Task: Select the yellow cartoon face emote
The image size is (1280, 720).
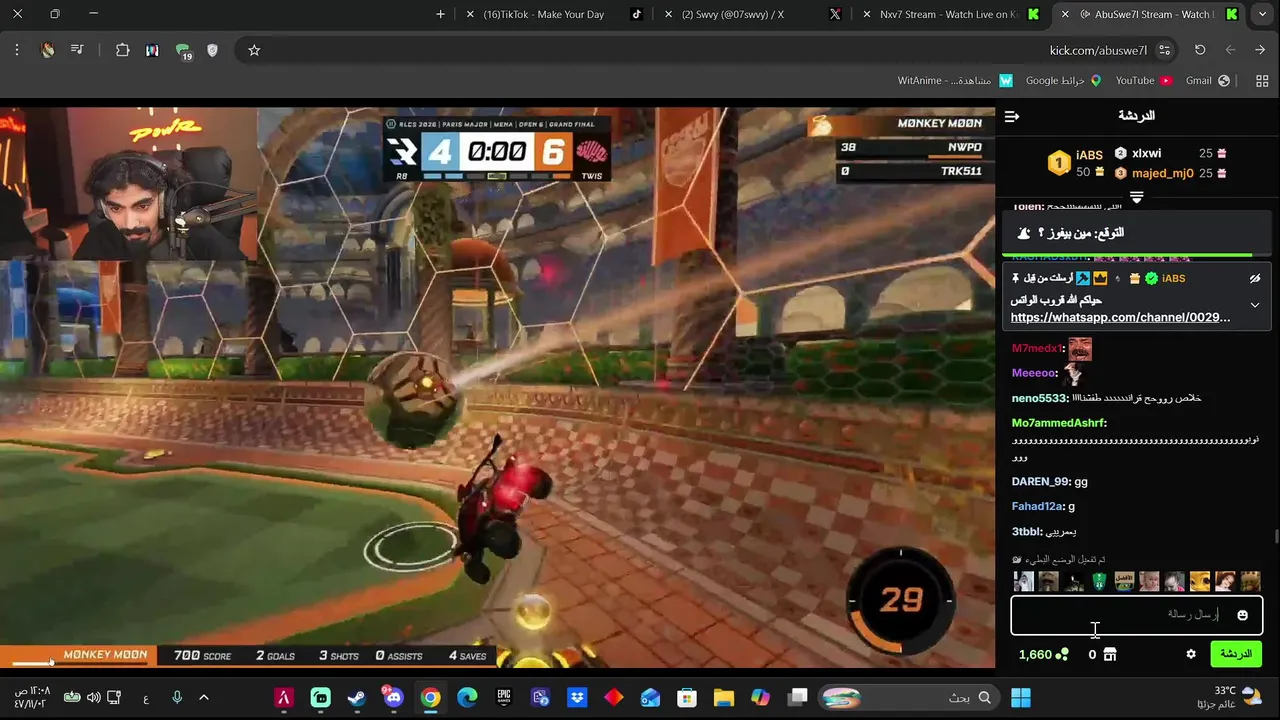Action: (1200, 581)
